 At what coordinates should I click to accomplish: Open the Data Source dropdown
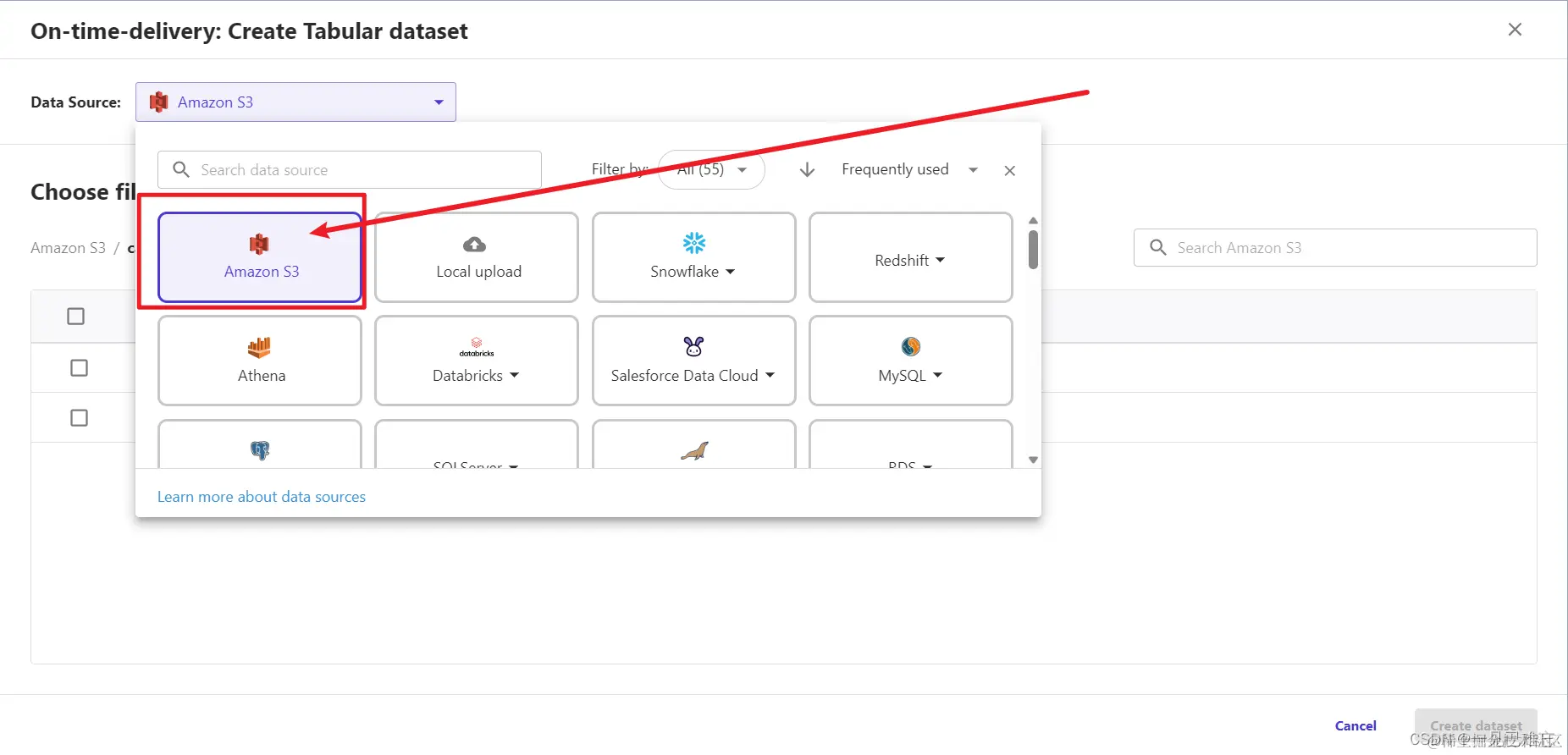click(x=295, y=102)
